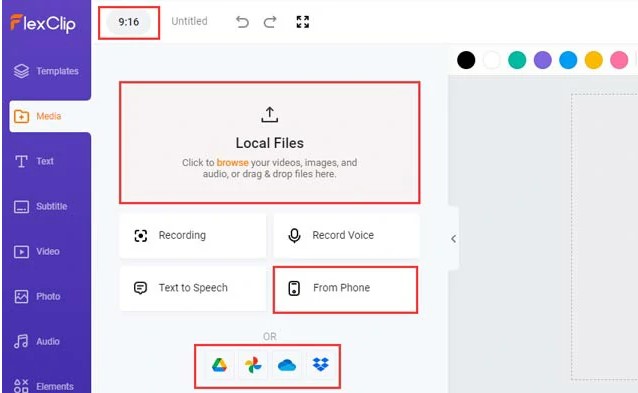Image resolution: width=638 pixels, height=393 pixels.
Task: Import from OneDrive cloud icon
Action: [287, 365]
